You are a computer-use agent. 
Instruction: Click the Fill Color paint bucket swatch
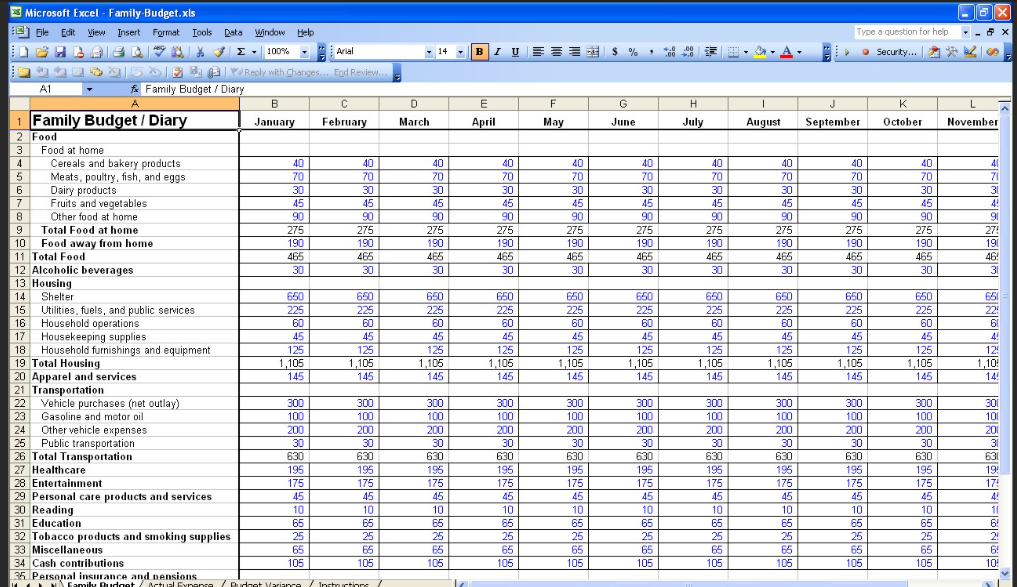758,52
